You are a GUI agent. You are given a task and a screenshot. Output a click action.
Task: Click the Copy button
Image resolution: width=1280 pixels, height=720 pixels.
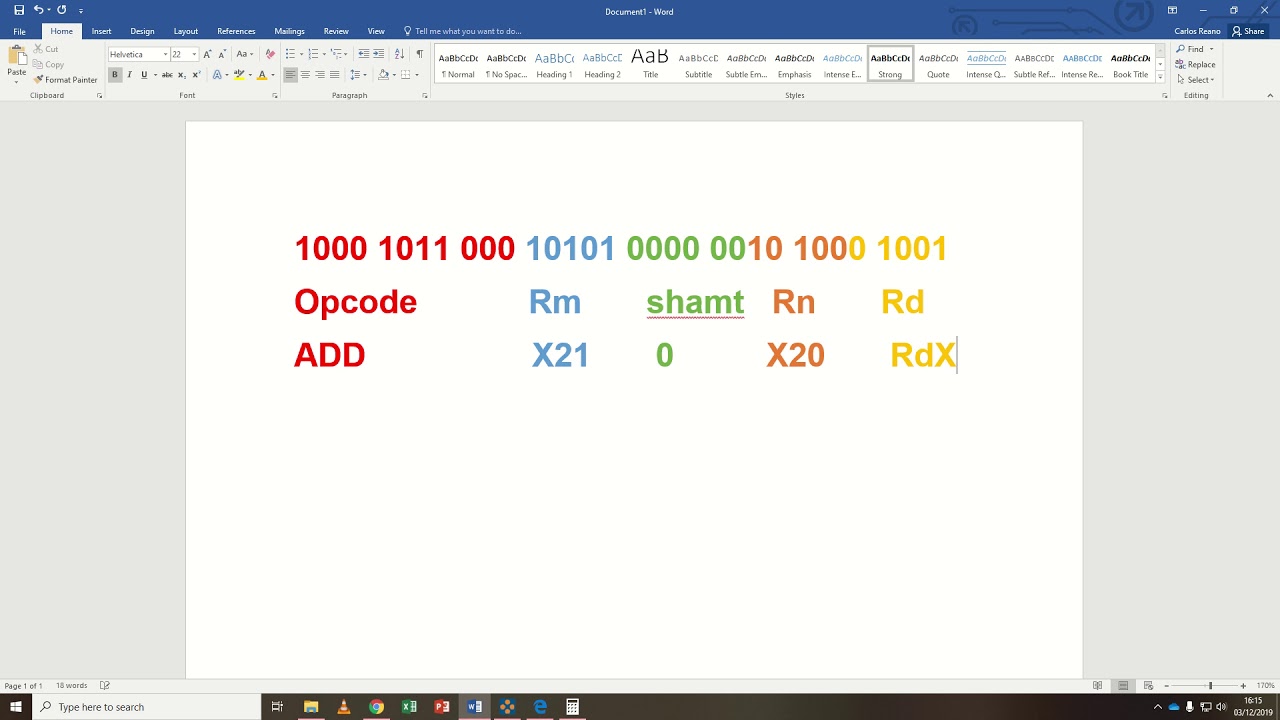tap(49, 65)
